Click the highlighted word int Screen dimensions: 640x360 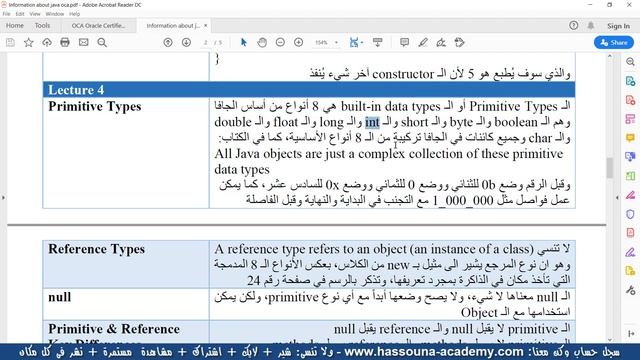pyautogui.click(x=372, y=122)
